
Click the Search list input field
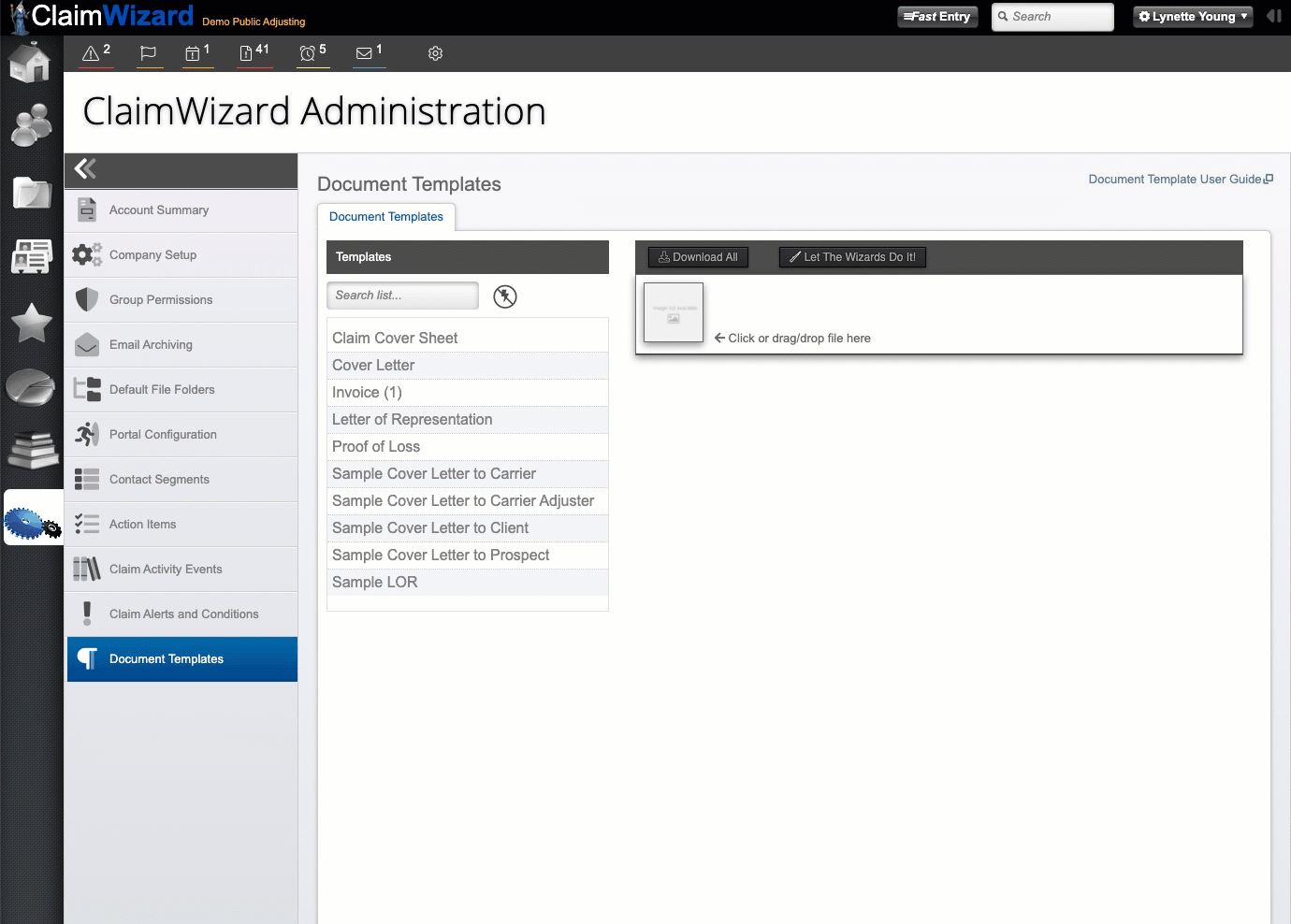[402, 296]
